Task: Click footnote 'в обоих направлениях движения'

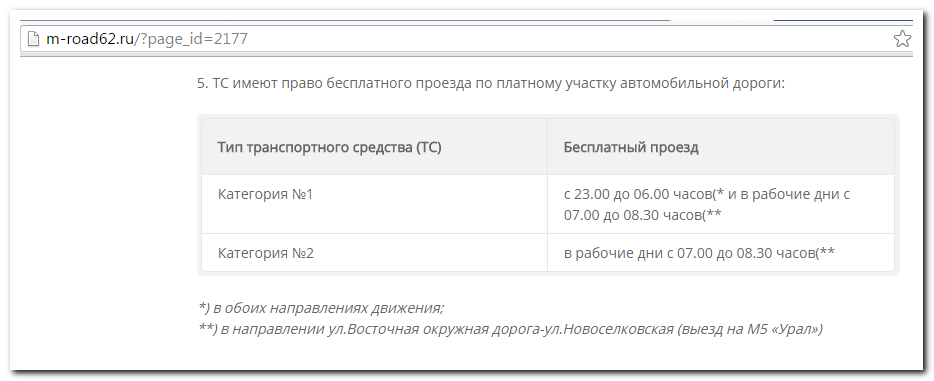Action: pos(328,308)
